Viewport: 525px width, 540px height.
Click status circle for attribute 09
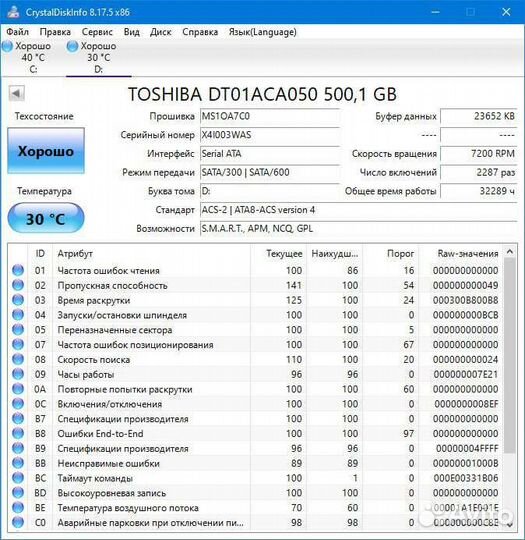(18, 374)
